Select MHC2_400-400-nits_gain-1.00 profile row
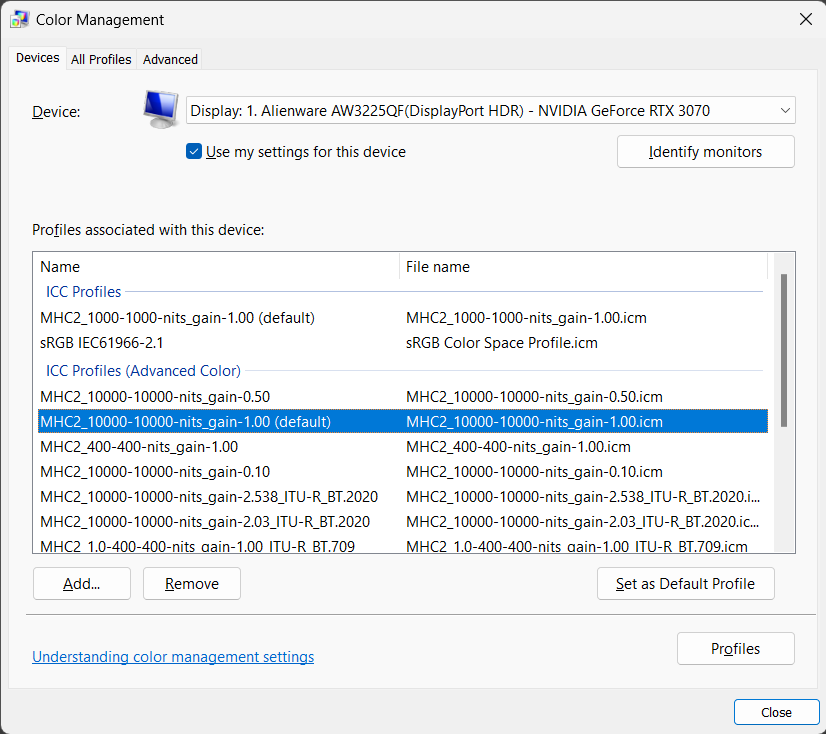The height and width of the screenshot is (734, 826). coord(139,447)
